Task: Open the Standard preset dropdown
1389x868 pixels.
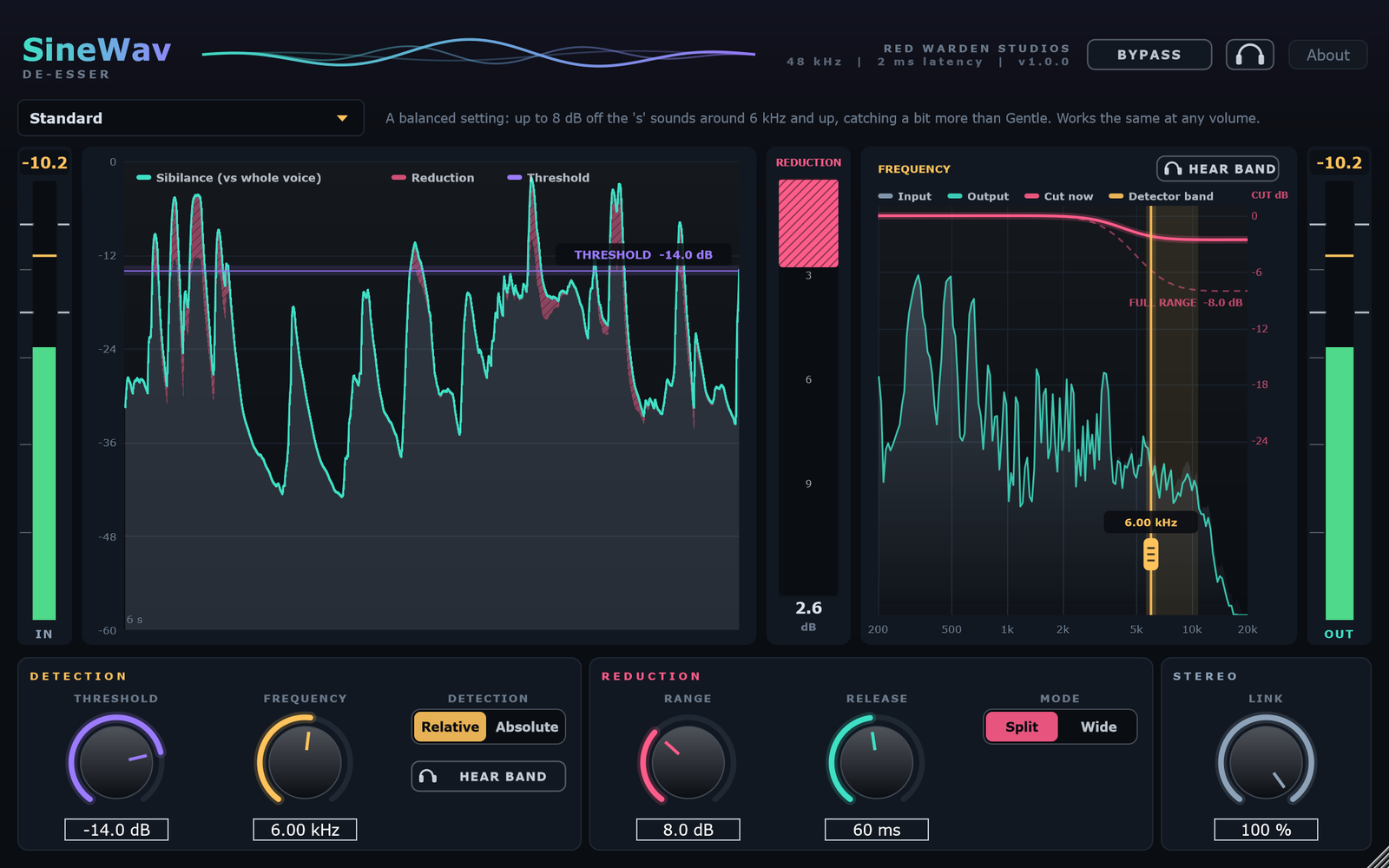Action: [190, 118]
